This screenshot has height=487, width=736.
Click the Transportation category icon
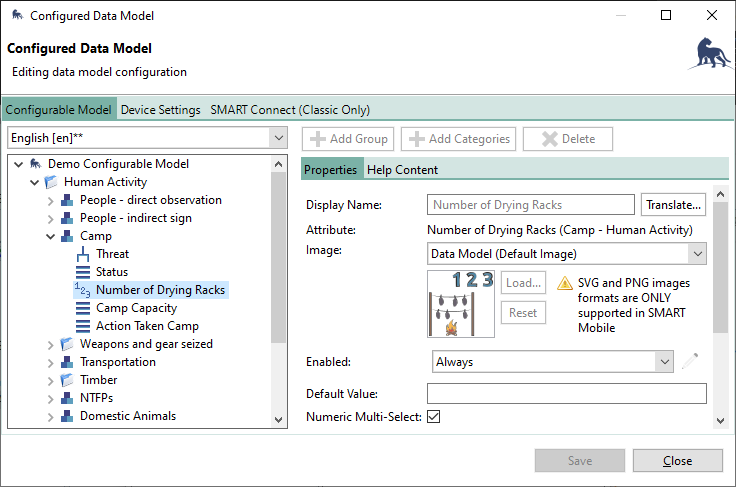[67, 362]
